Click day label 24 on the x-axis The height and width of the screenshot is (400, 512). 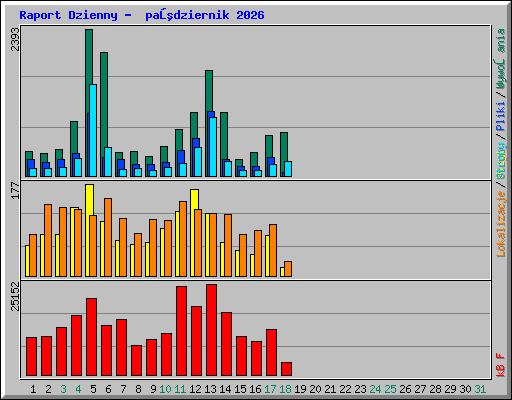(375, 389)
